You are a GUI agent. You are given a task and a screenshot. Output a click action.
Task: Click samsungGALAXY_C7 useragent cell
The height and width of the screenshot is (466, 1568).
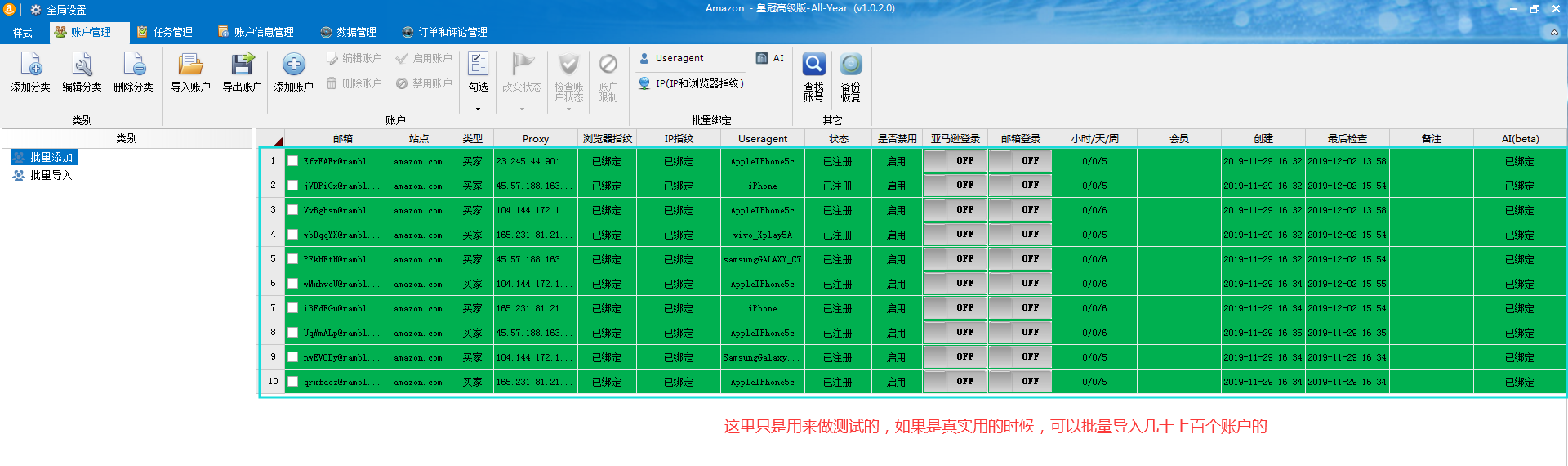763,259
